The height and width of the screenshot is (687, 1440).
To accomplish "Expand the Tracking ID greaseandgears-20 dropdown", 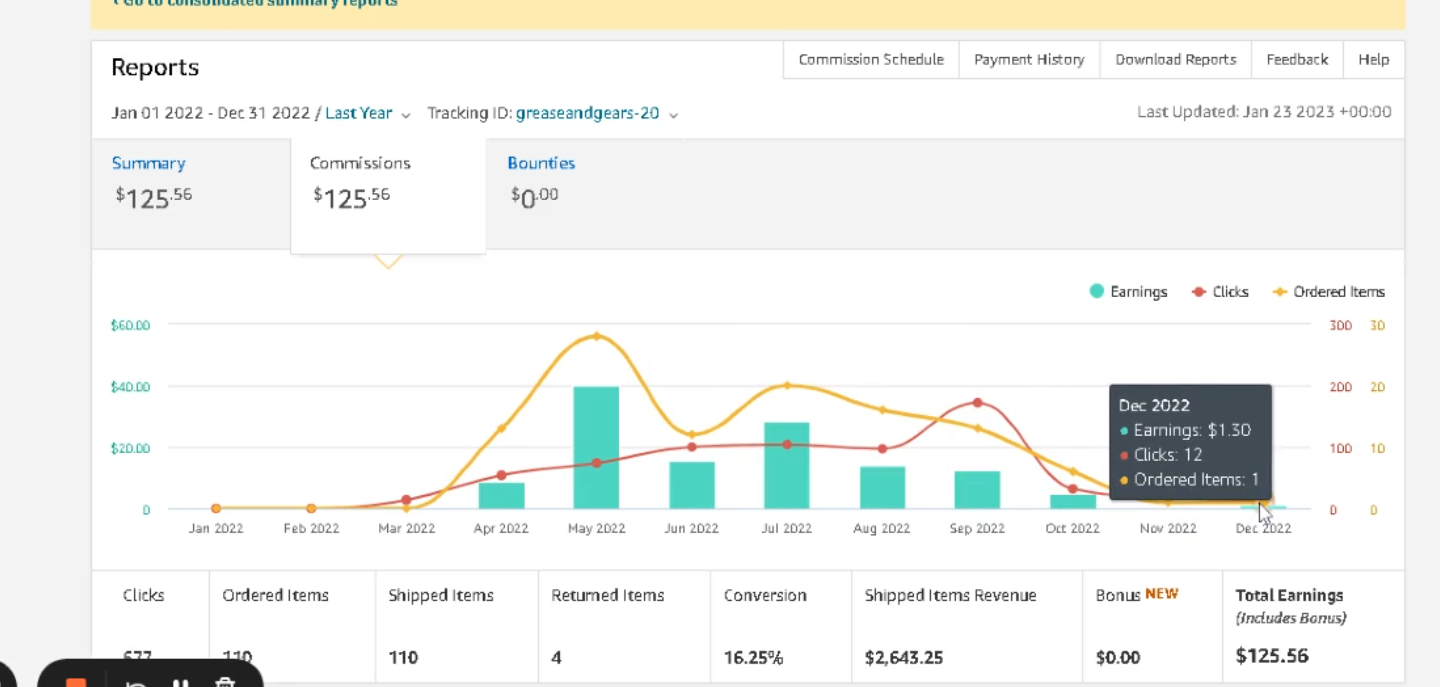I will pos(597,114).
